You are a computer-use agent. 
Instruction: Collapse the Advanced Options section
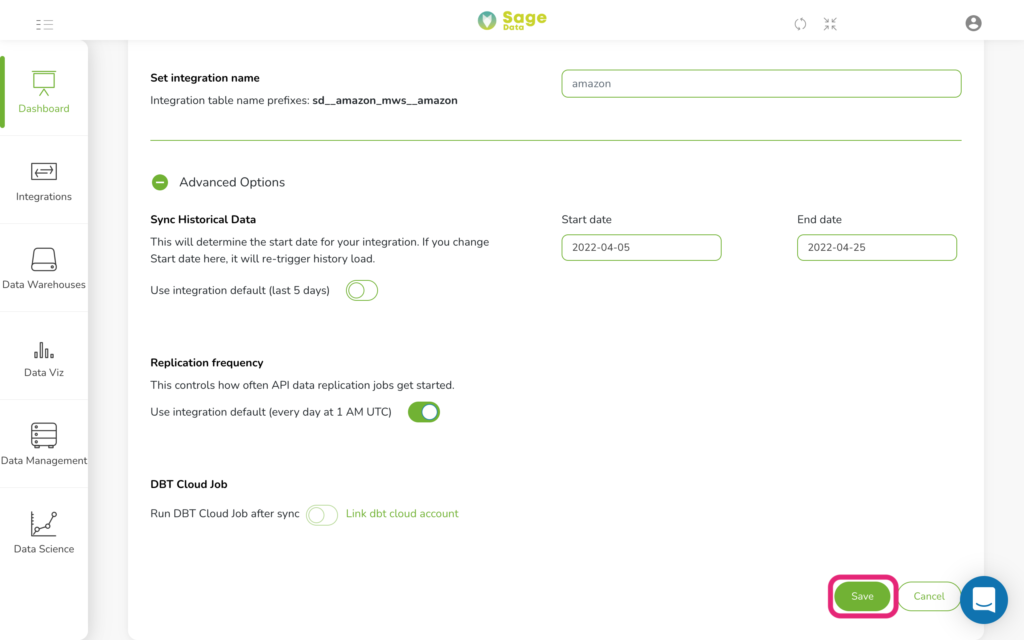point(160,182)
